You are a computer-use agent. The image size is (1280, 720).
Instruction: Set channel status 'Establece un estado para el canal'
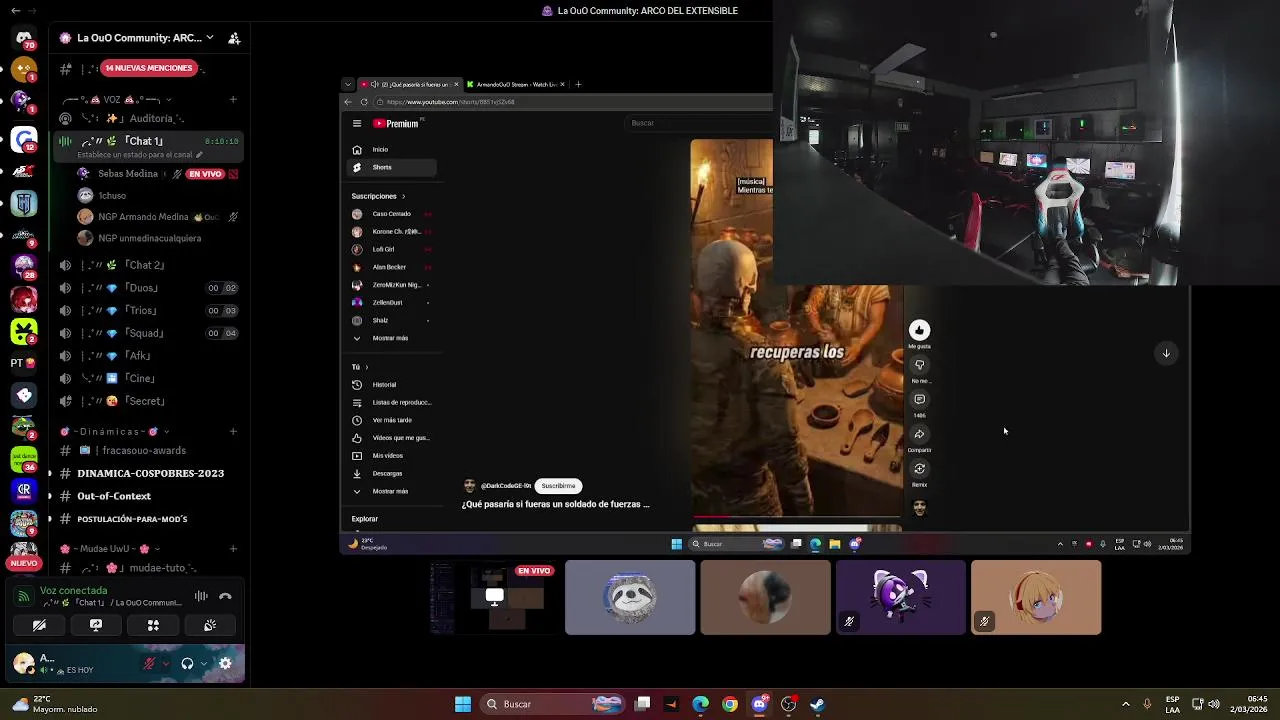140,155
